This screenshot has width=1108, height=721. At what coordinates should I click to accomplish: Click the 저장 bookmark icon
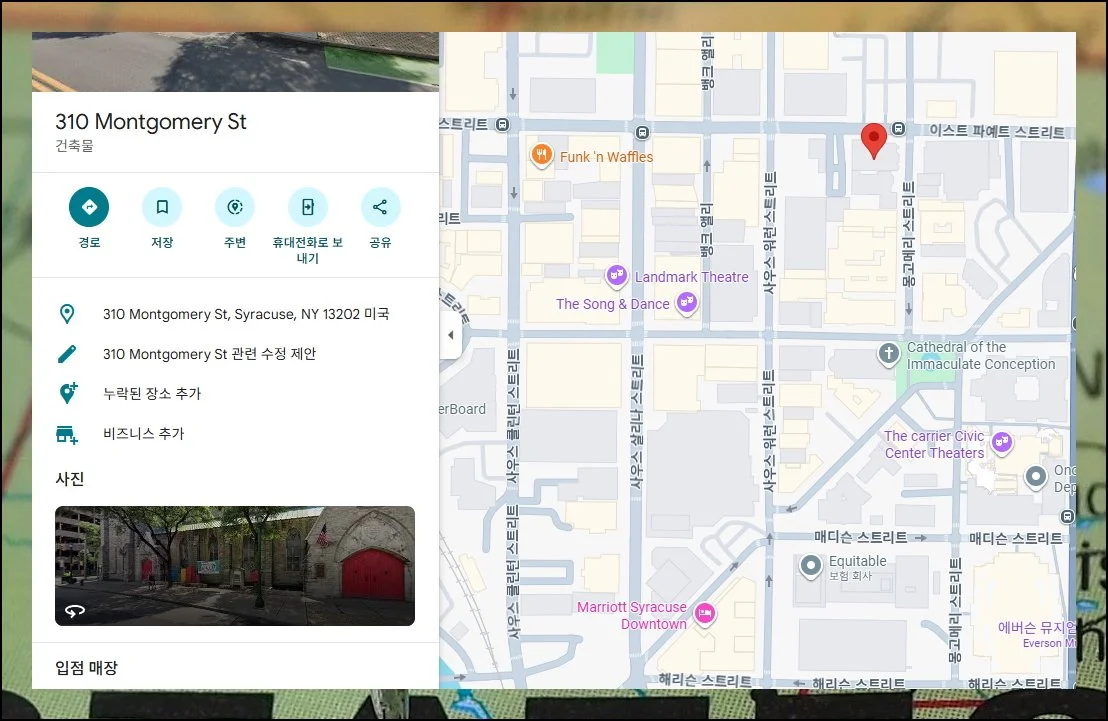tap(161, 207)
